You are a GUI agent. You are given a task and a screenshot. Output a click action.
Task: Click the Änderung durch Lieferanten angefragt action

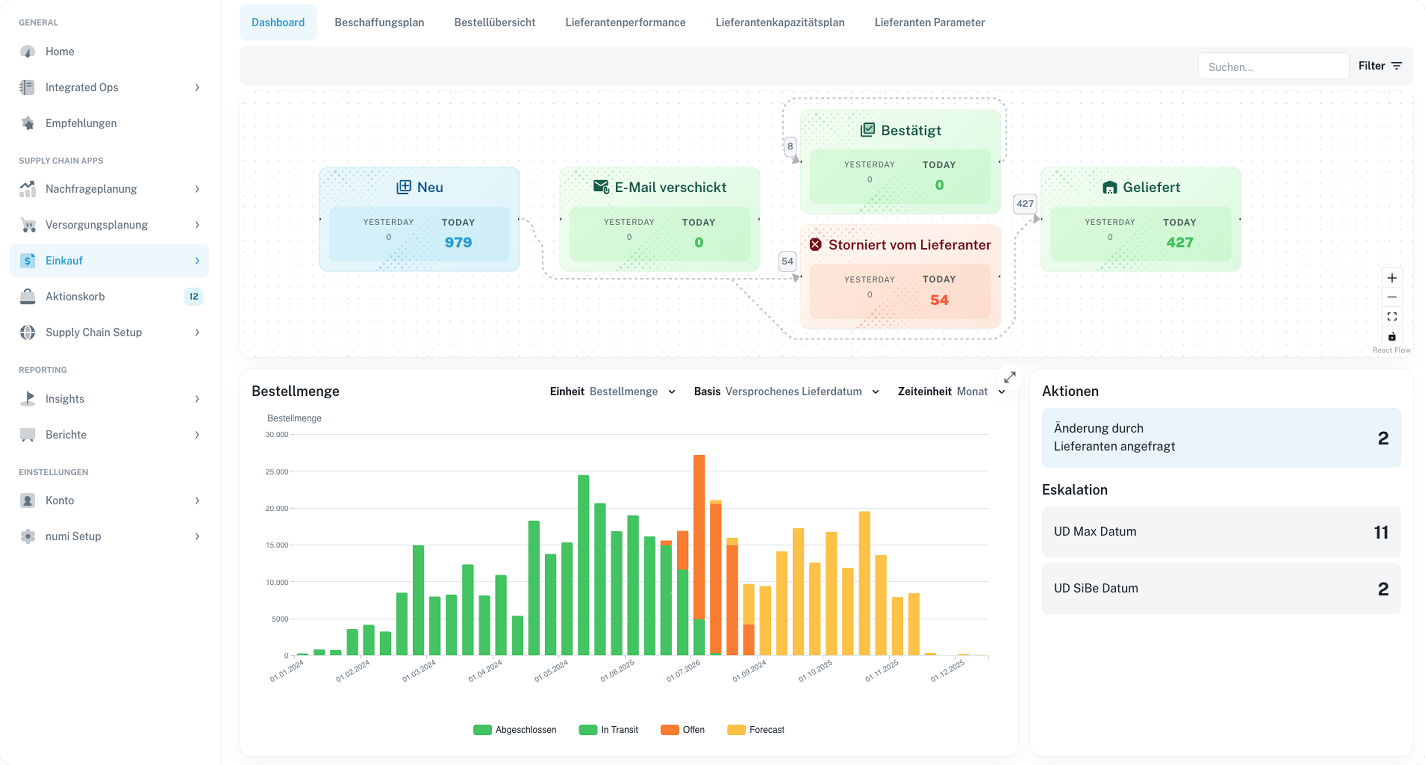(x=1220, y=437)
